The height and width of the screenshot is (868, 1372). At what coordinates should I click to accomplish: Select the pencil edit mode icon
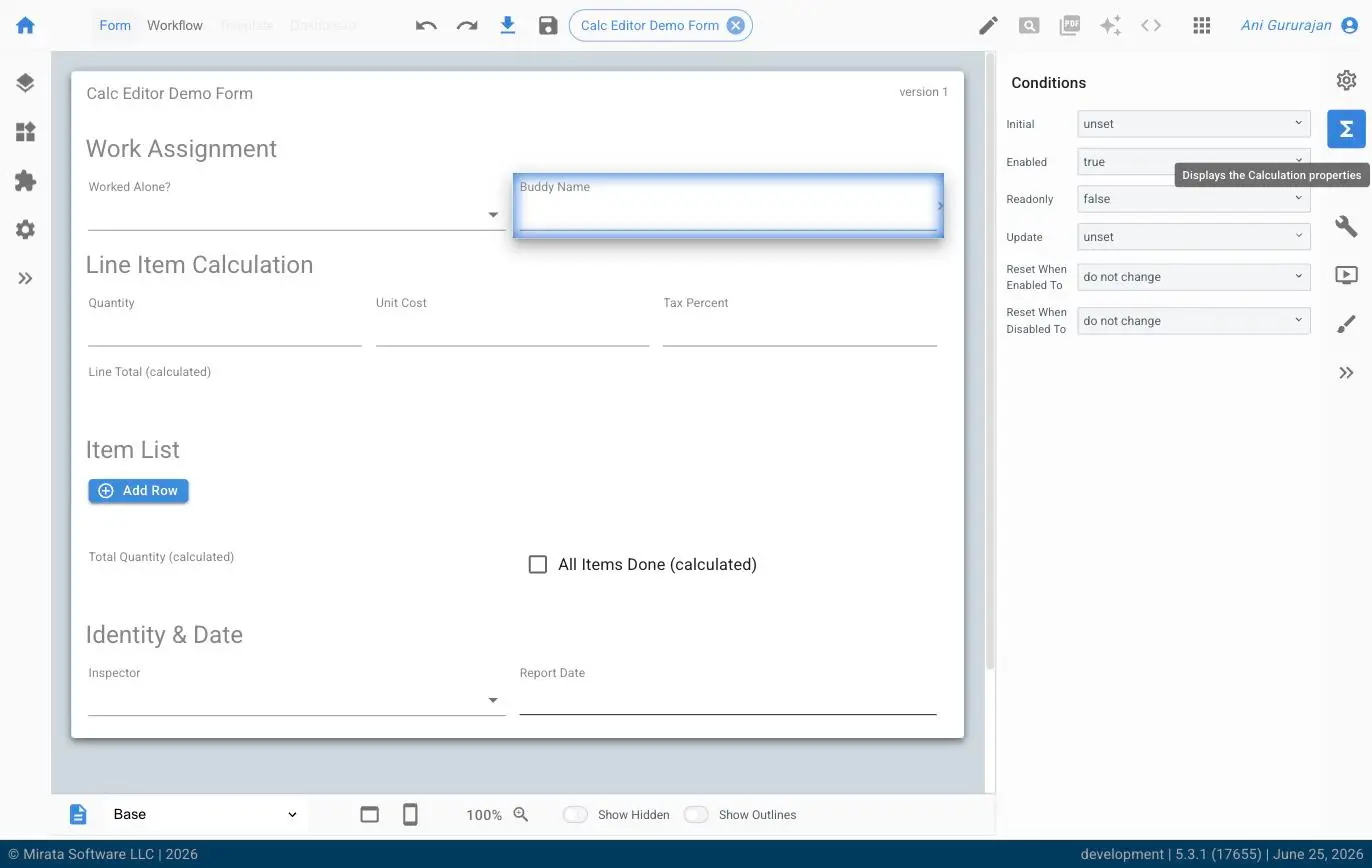[988, 25]
